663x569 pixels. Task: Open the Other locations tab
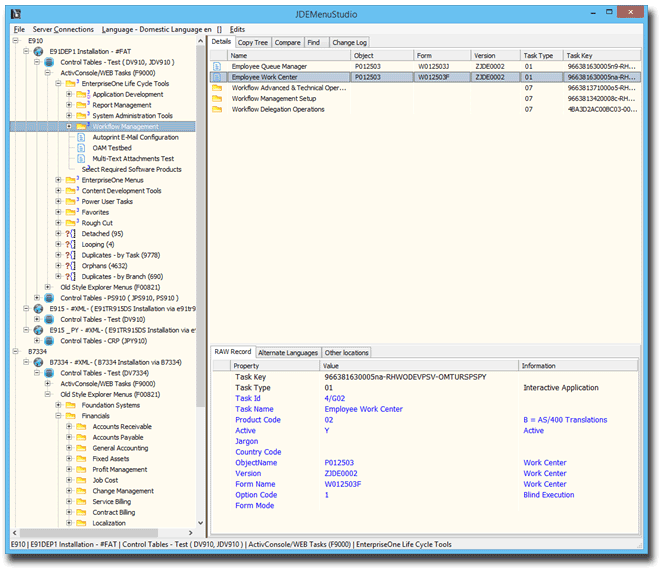pyautogui.click(x=346, y=353)
